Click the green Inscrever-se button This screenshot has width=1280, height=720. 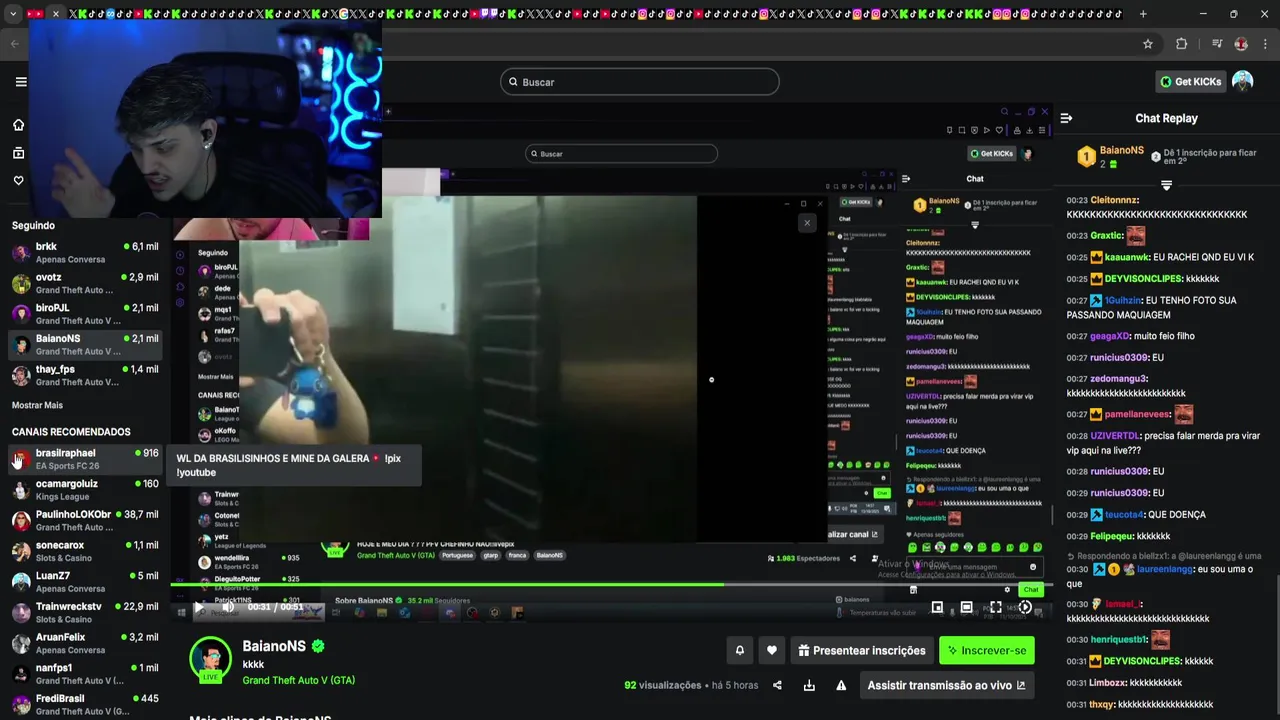tap(987, 650)
